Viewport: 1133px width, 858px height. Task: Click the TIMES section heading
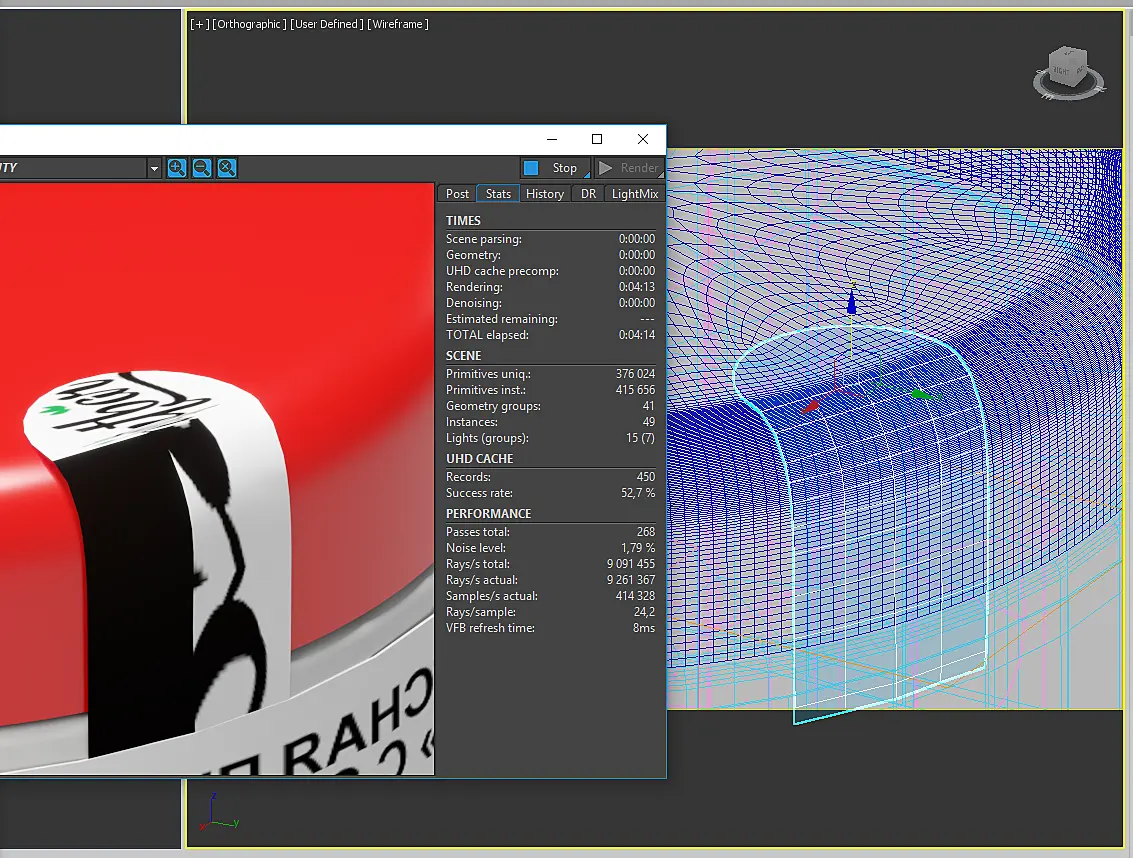pos(463,220)
